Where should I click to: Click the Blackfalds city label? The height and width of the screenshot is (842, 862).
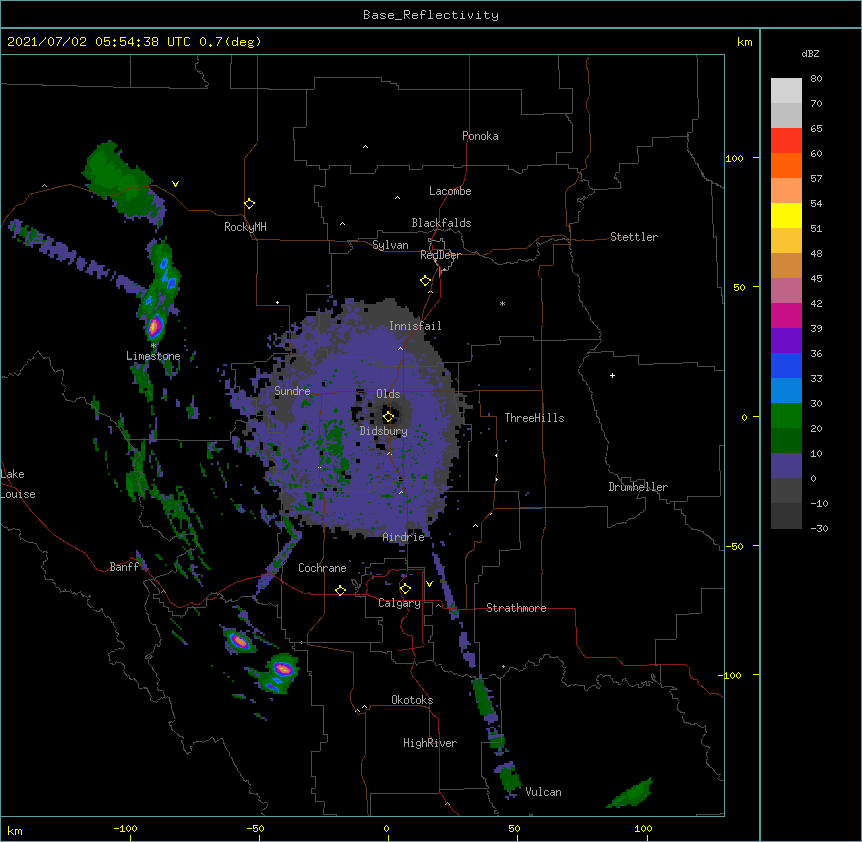(441, 223)
